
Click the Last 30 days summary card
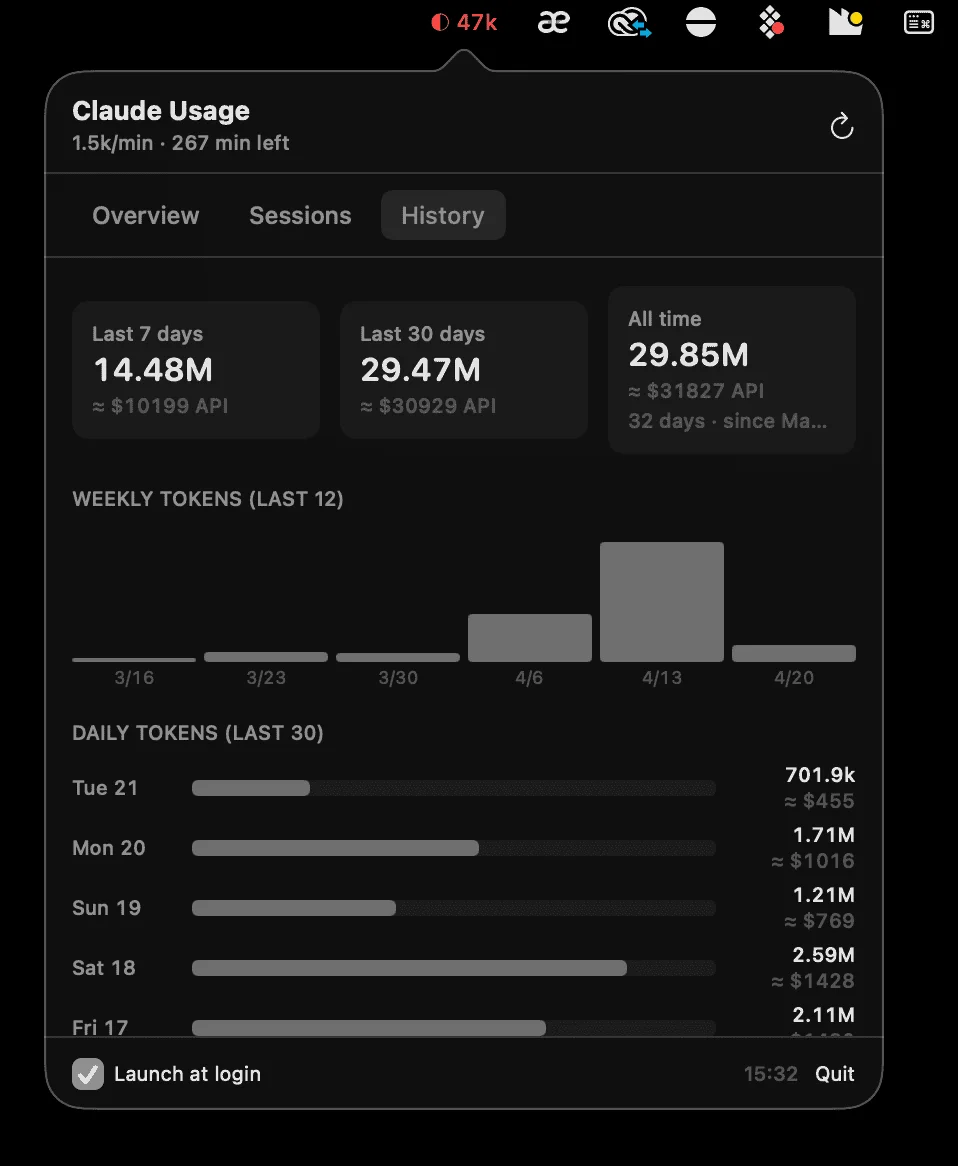coord(463,369)
